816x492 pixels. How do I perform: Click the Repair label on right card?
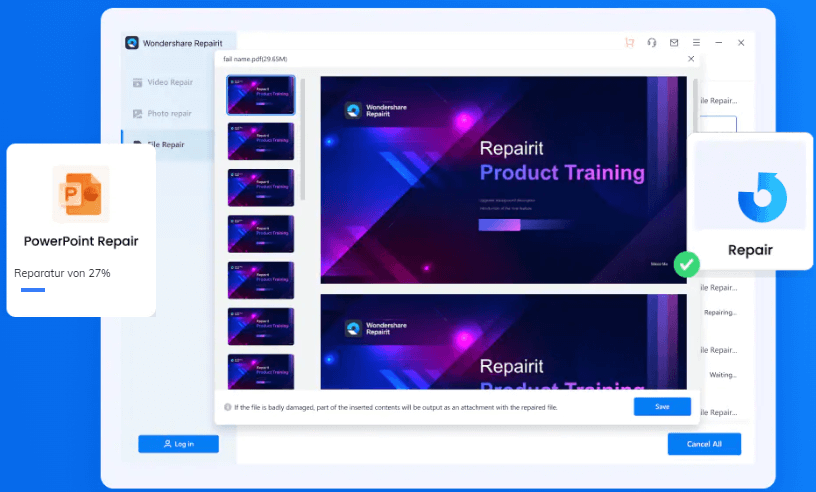pyautogui.click(x=750, y=250)
